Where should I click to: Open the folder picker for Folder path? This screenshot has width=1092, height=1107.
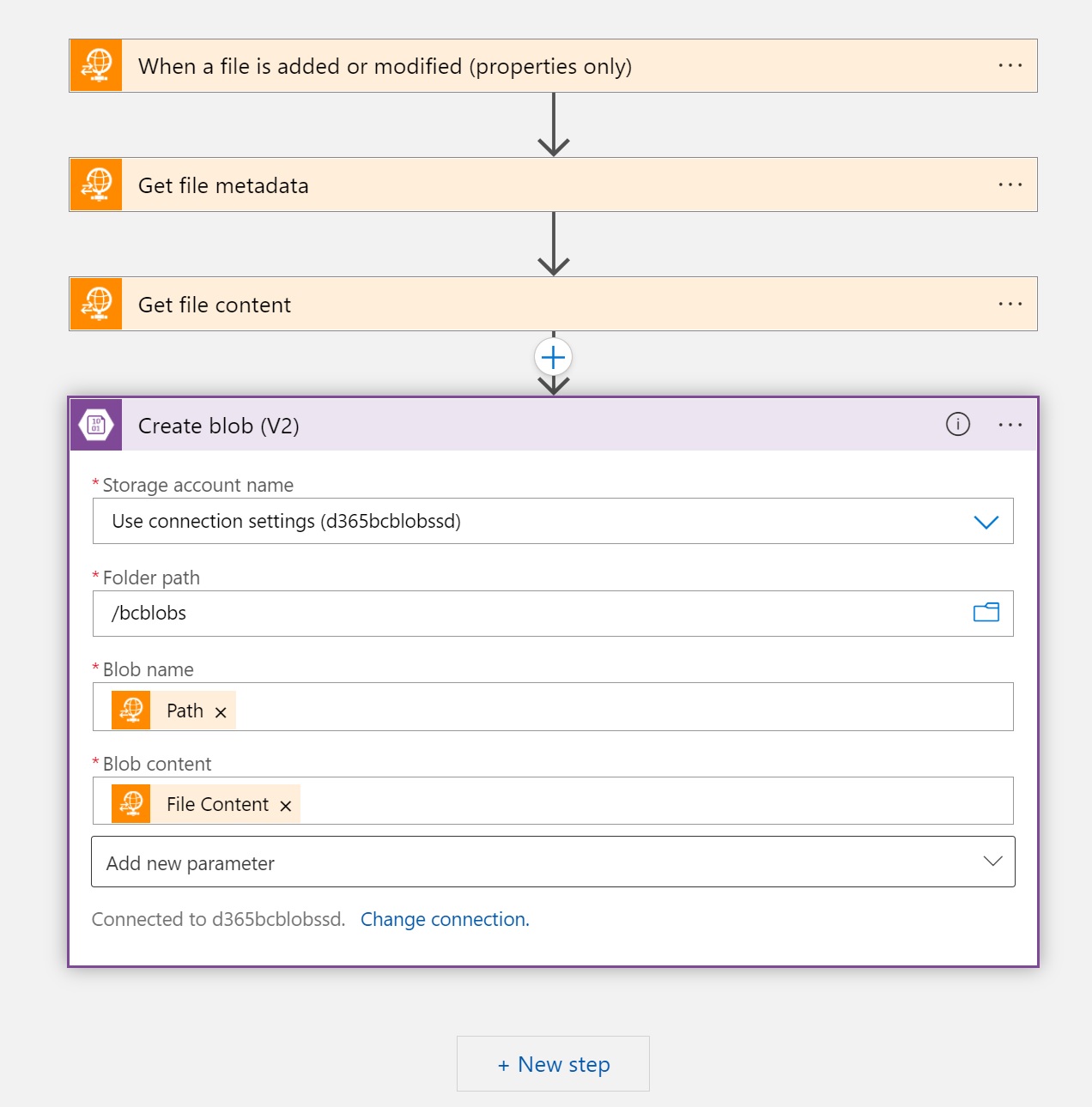(x=986, y=613)
